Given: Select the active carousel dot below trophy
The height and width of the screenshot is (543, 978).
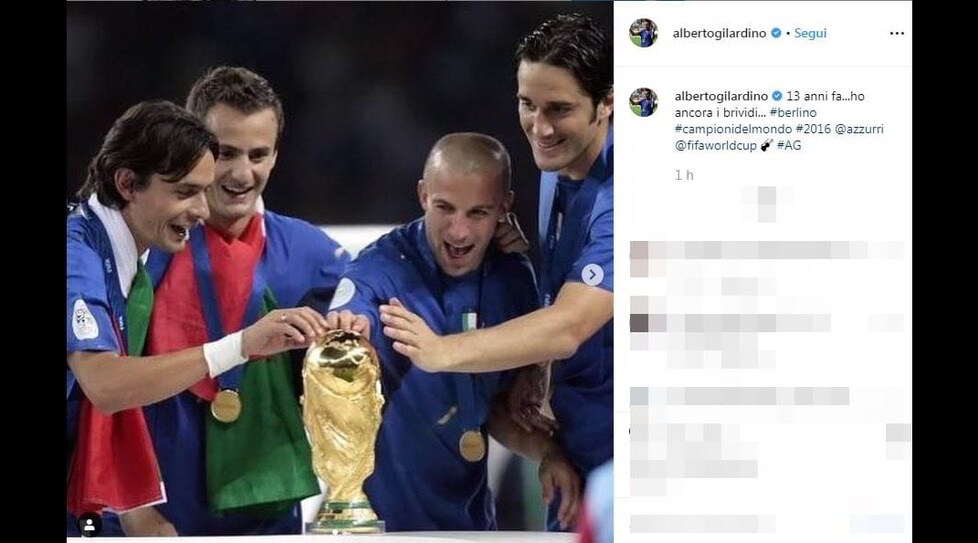Looking at the screenshot, I should (x=336, y=532).
